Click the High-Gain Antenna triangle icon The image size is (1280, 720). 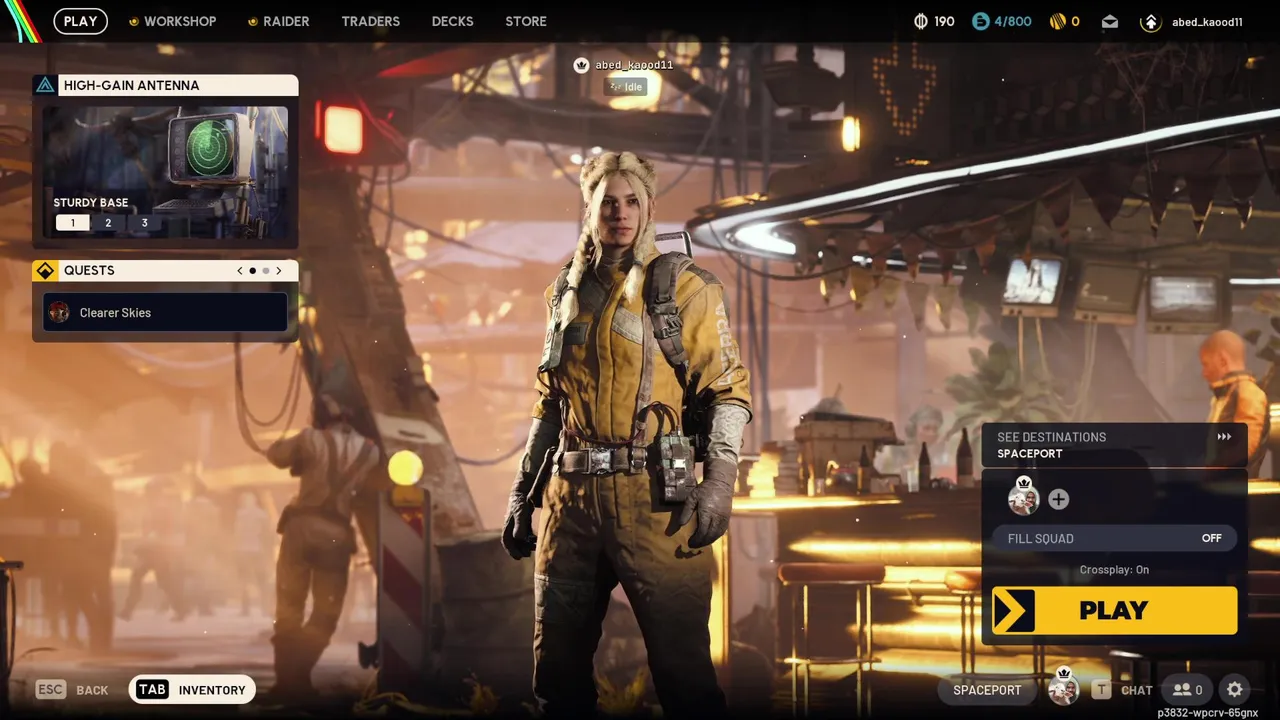tap(45, 85)
